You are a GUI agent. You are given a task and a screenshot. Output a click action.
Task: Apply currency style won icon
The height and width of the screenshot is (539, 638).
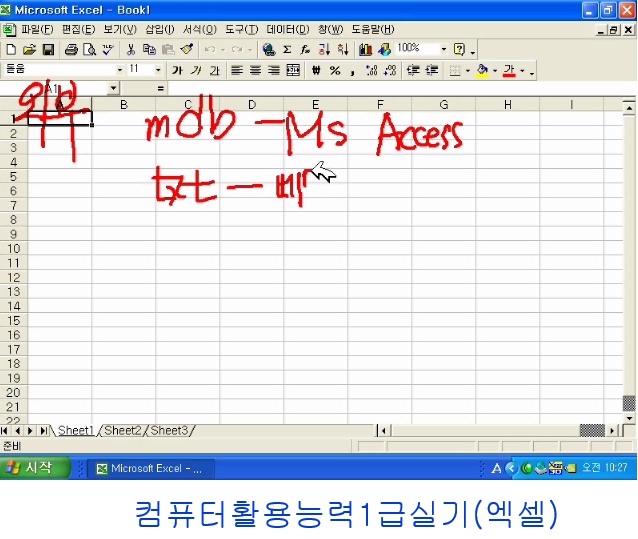[x=316, y=71]
